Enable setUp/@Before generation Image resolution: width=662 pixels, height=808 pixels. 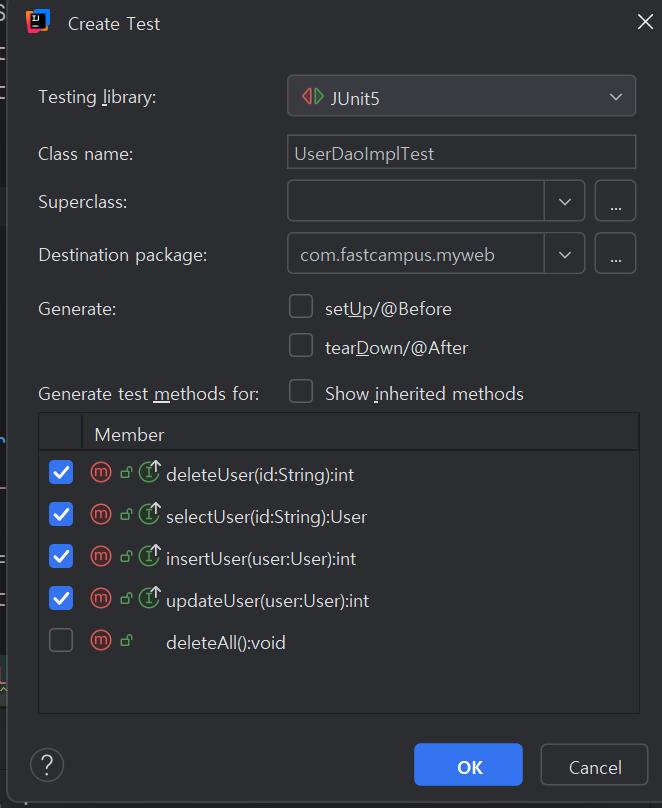point(301,307)
